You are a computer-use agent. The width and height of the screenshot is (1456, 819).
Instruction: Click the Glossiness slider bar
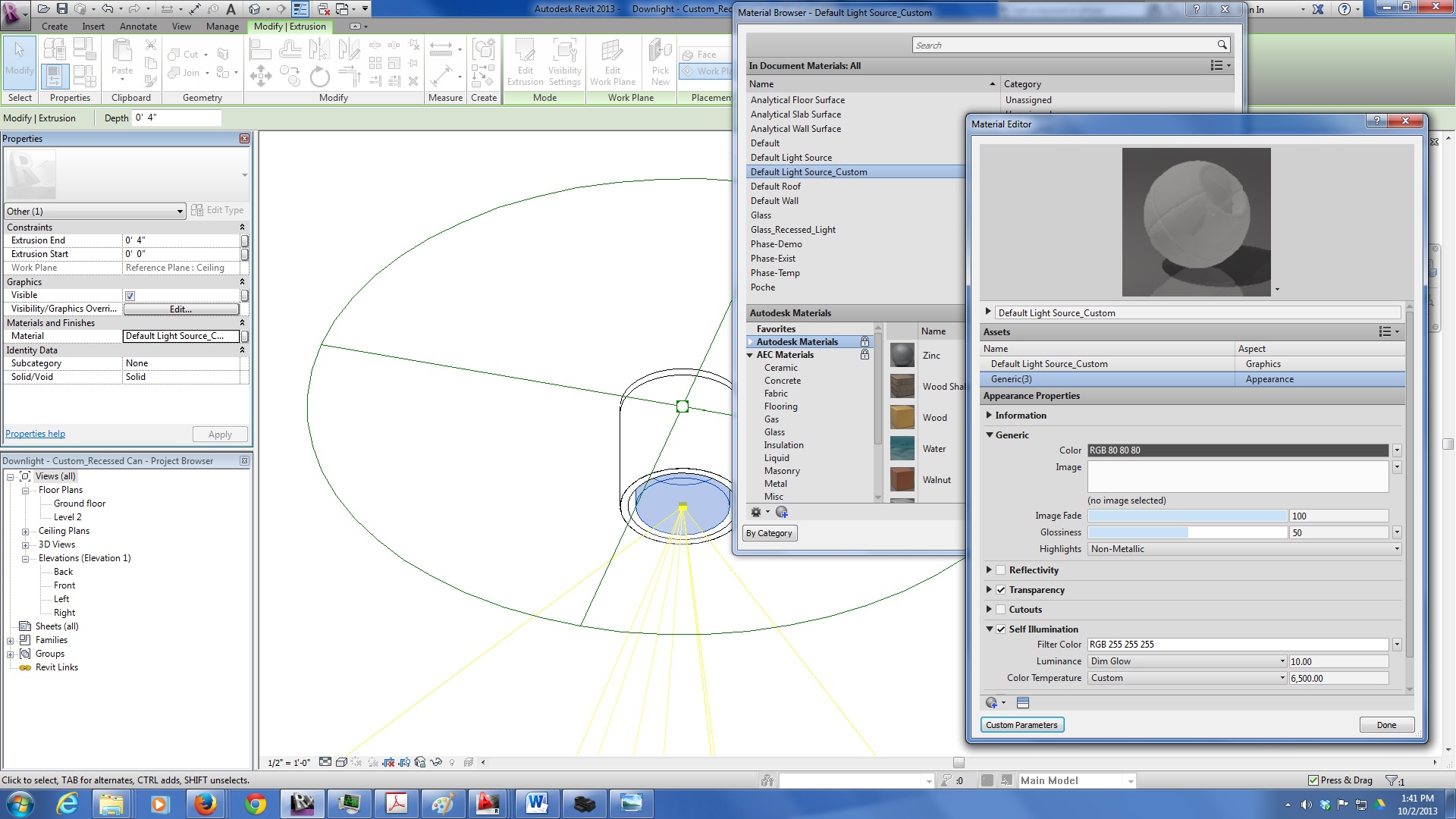click(1187, 532)
